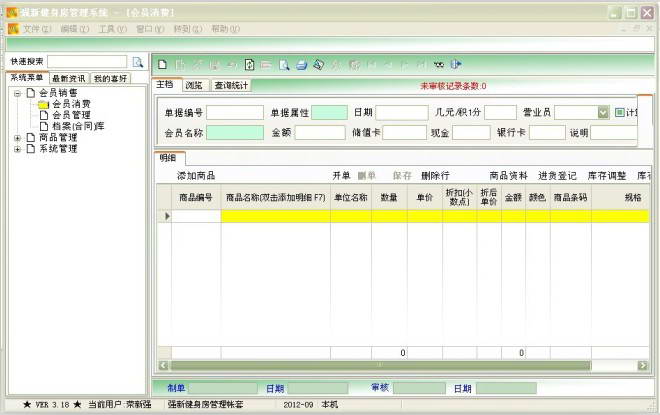Click the red 未审核记录条数:0 text
The width and height of the screenshot is (660, 415).
(453, 86)
